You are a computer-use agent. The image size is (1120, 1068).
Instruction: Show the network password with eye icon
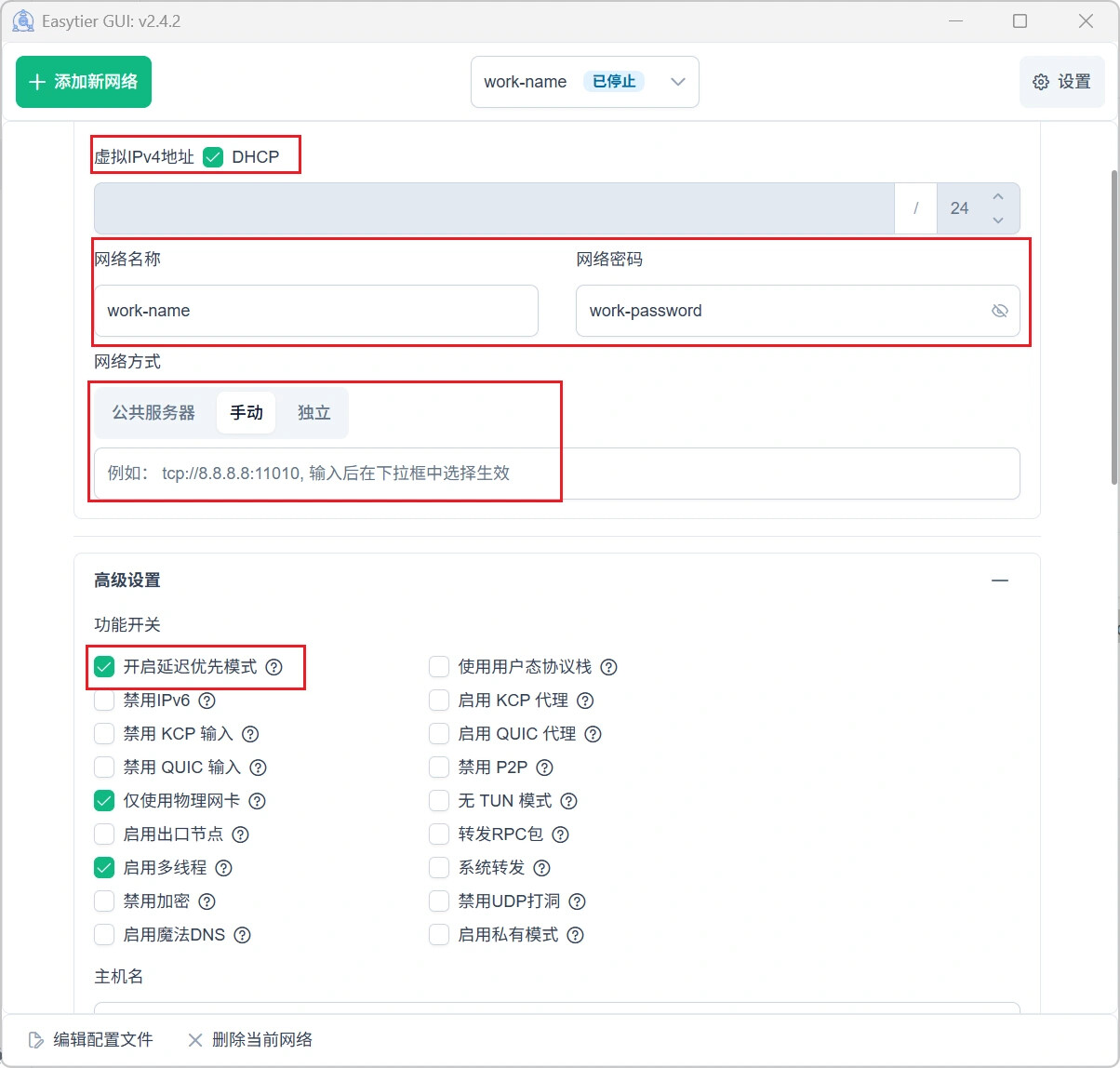(x=1000, y=311)
